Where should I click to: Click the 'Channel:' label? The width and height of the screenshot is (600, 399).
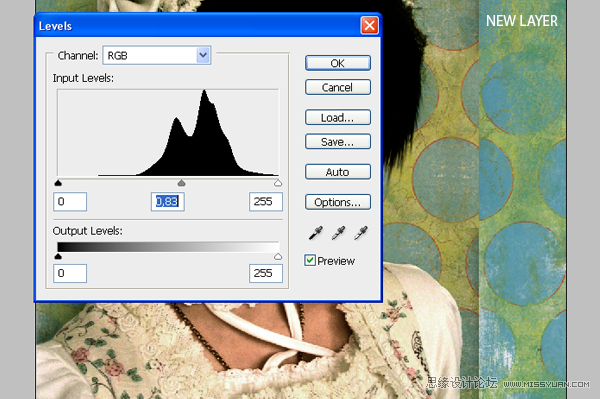click(78, 56)
